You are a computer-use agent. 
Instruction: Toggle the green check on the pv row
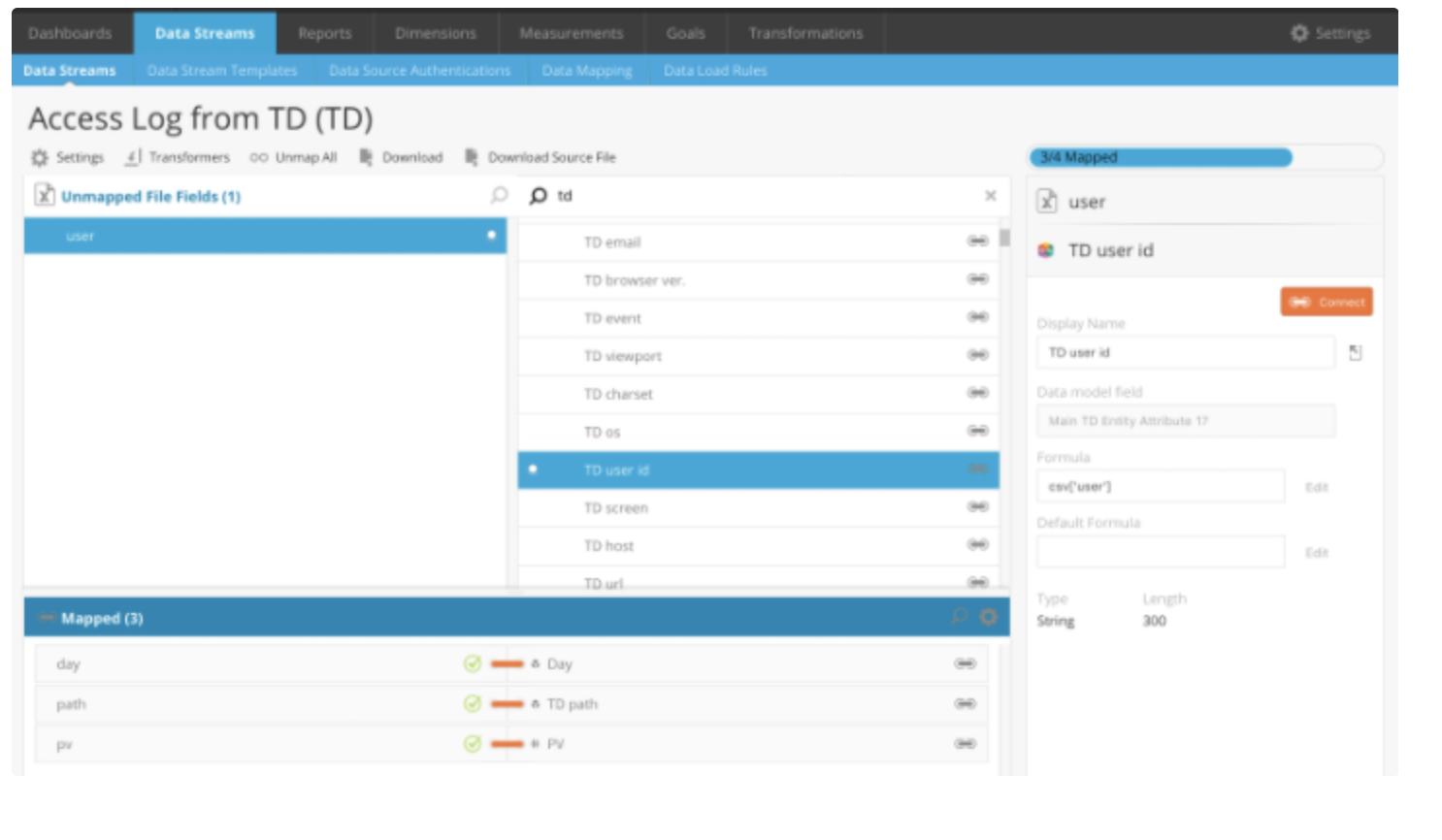click(x=473, y=744)
